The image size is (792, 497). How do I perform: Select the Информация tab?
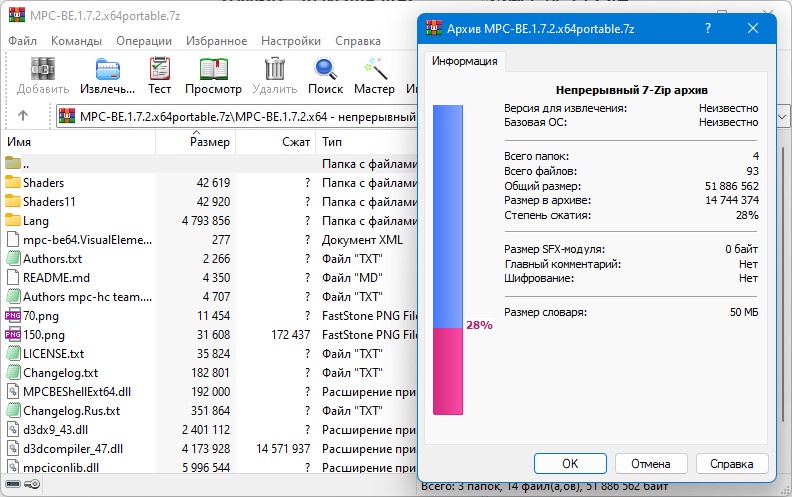[x=464, y=61]
